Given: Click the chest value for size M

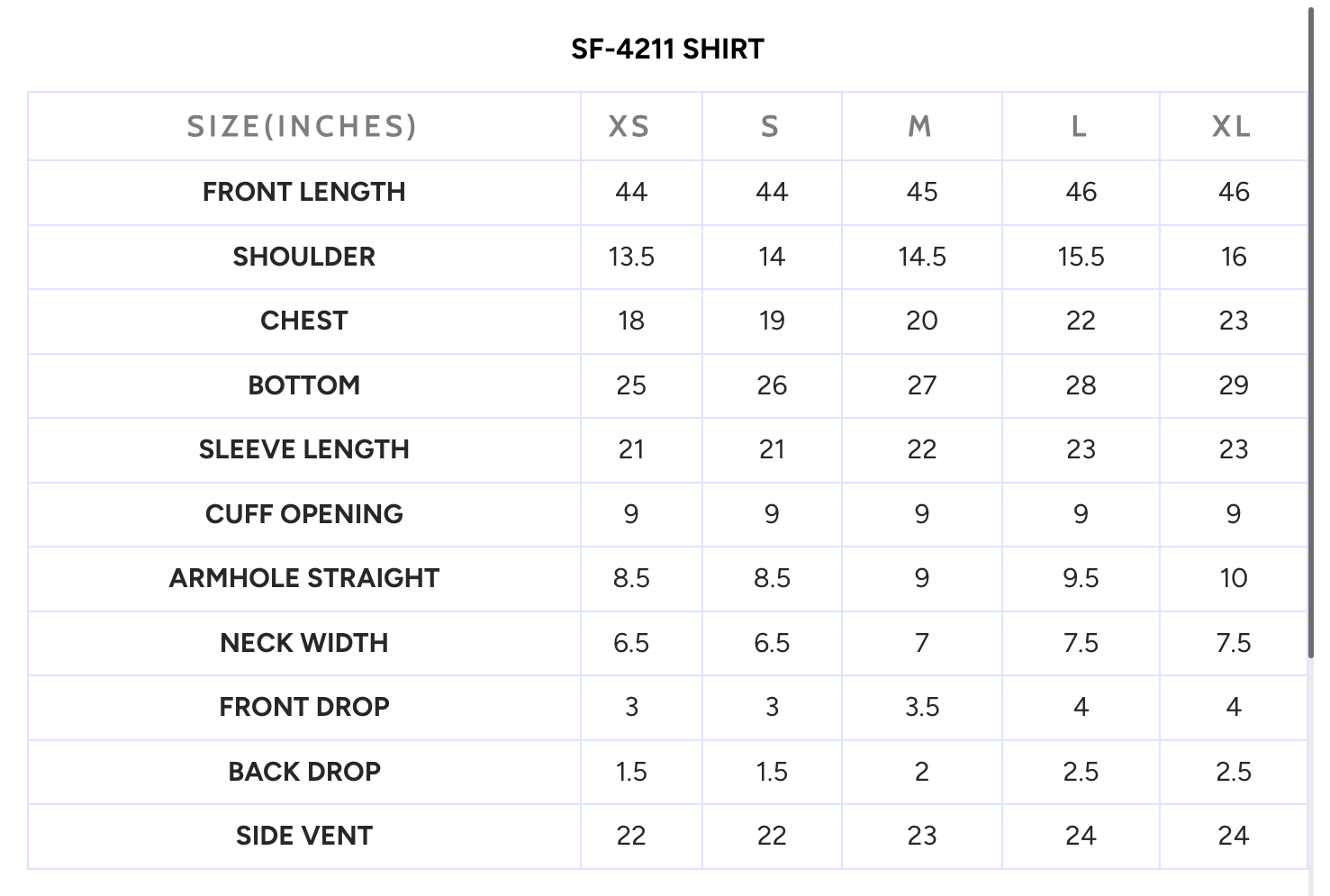Looking at the screenshot, I should 921,321.
